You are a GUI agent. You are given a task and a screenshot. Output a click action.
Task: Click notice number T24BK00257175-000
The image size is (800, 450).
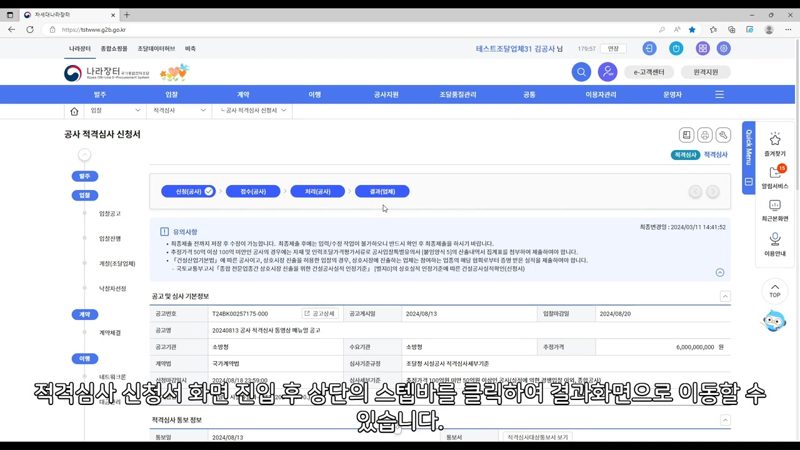pyautogui.click(x=240, y=314)
